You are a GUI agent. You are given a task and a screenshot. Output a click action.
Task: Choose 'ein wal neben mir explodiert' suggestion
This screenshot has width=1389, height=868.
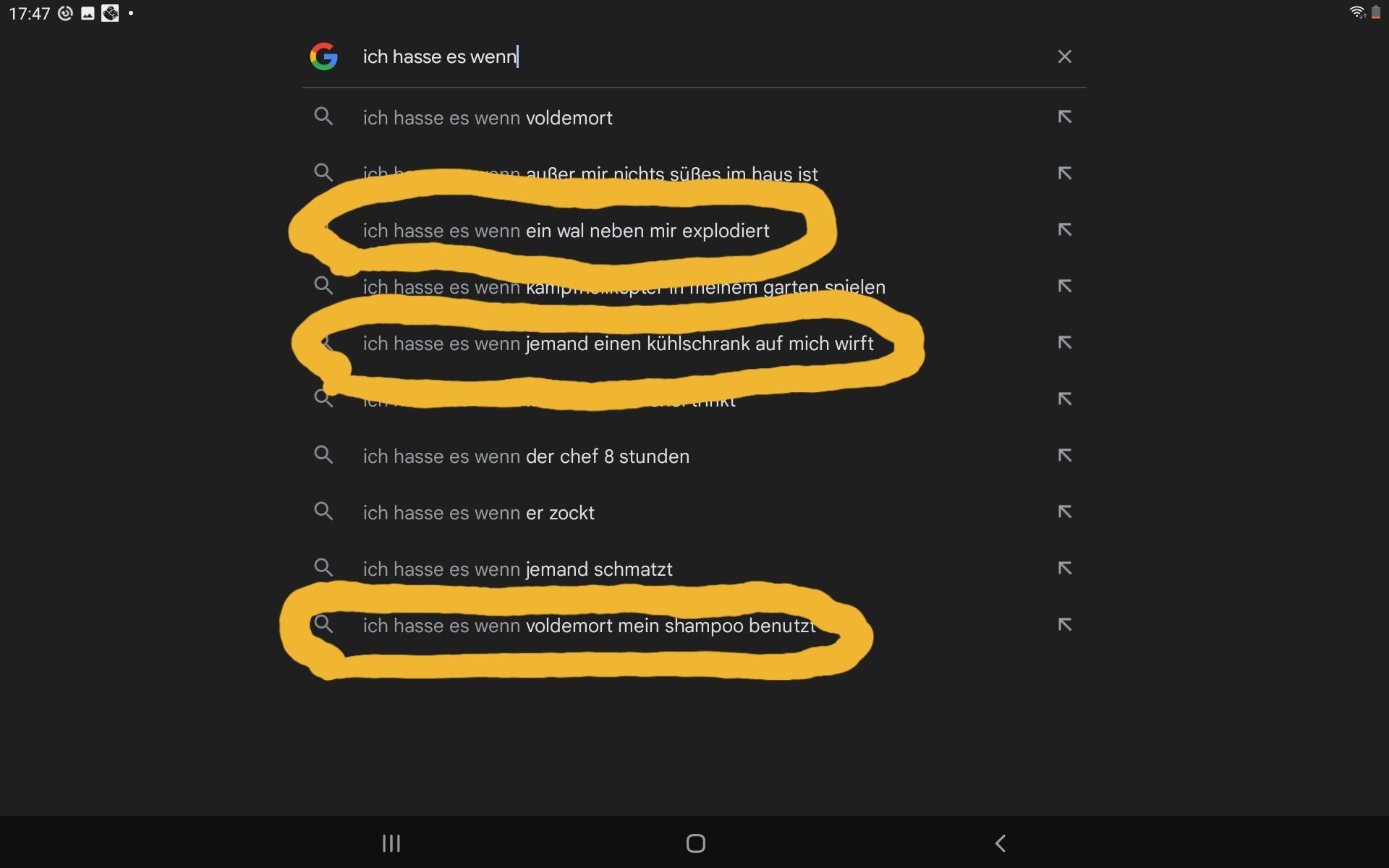click(694, 230)
